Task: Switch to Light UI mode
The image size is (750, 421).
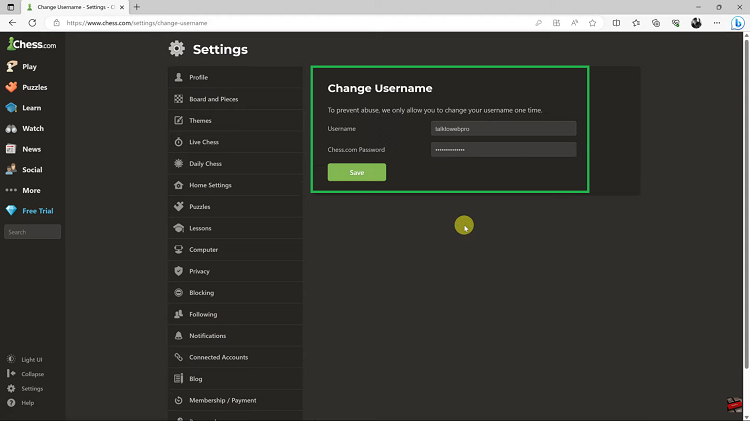Action: (x=24, y=359)
